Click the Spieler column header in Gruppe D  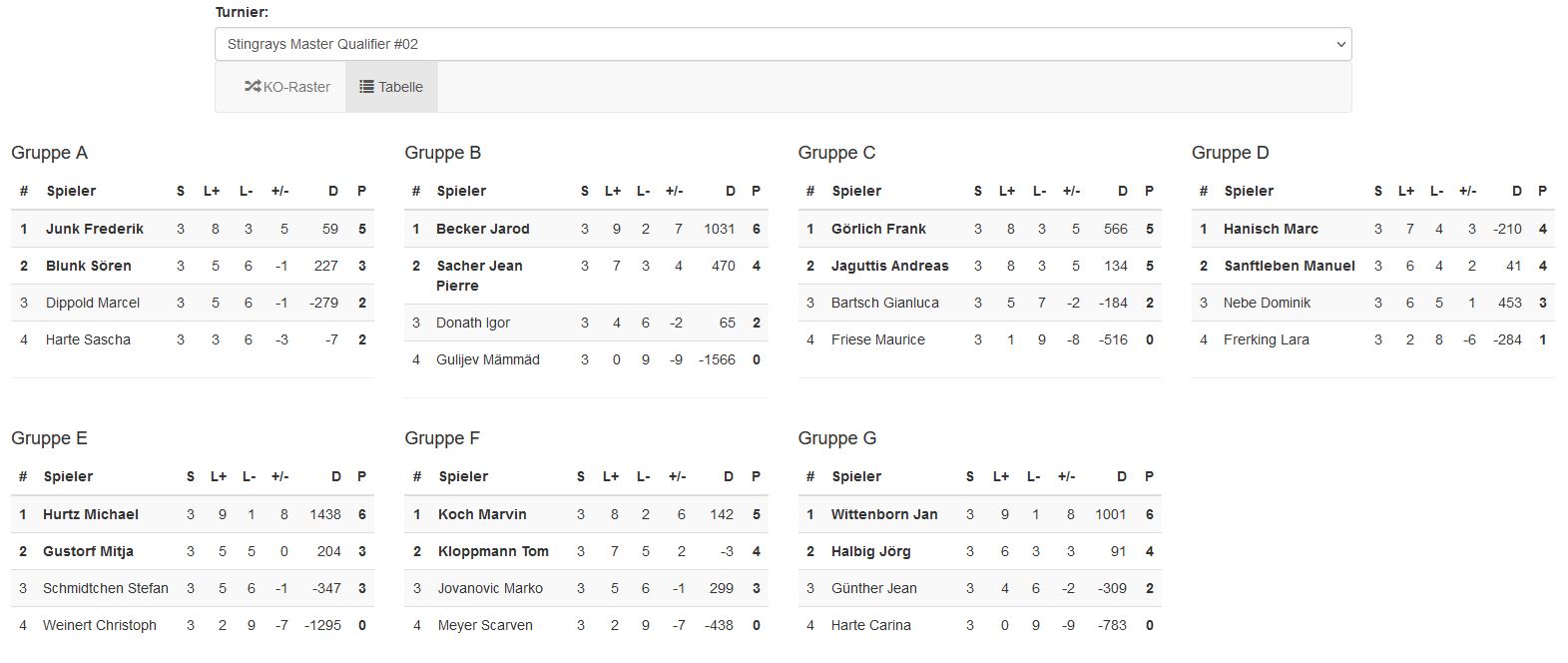(1249, 191)
